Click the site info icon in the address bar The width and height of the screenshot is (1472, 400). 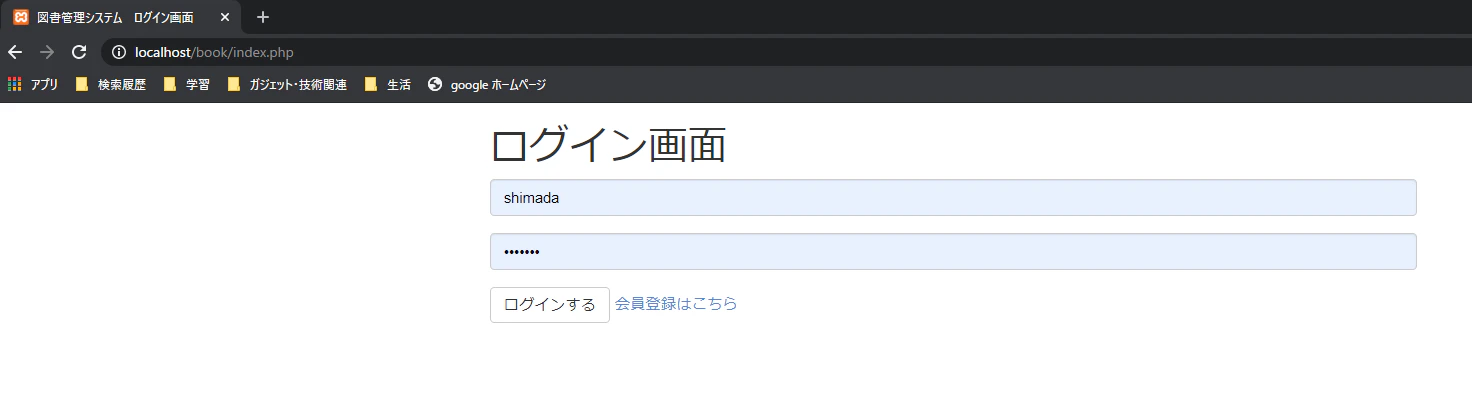(x=119, y=52)
